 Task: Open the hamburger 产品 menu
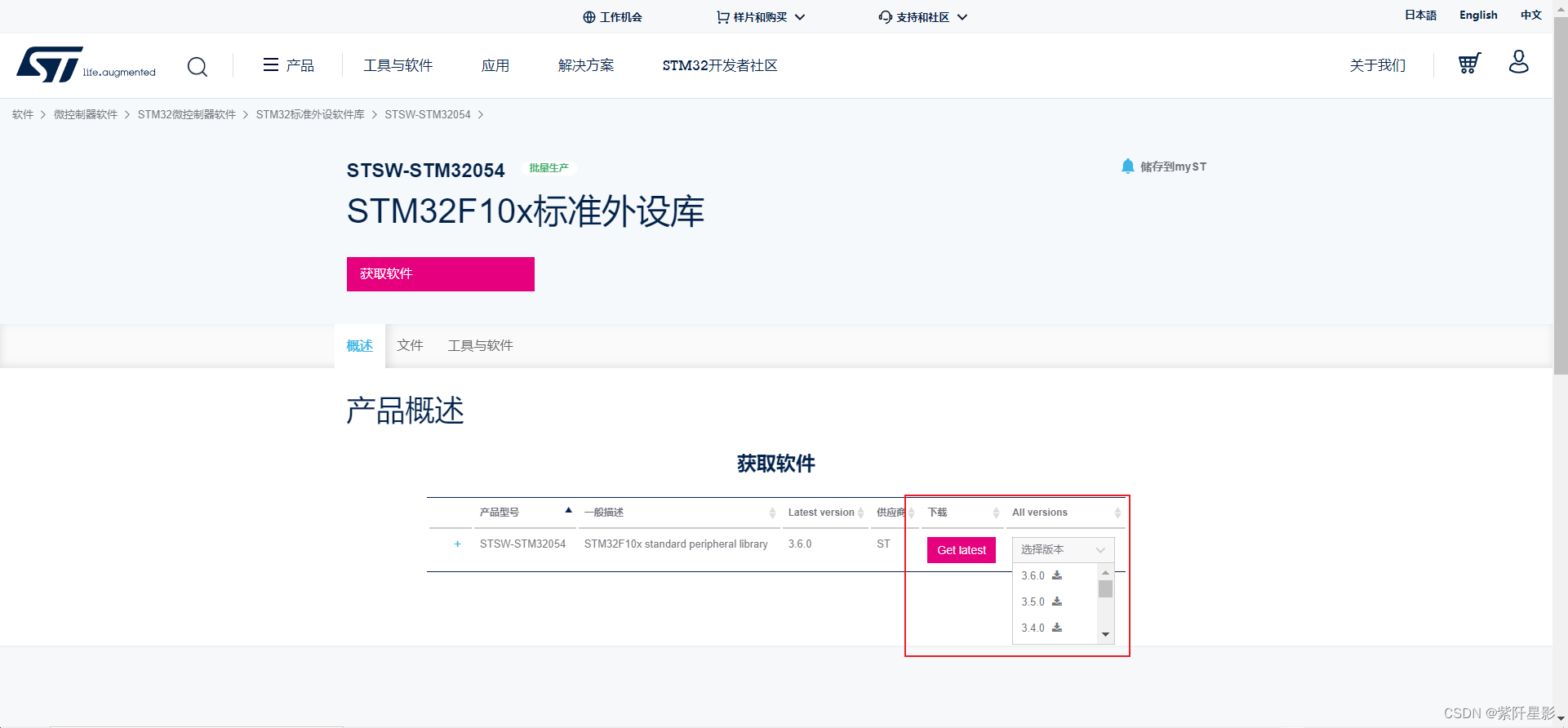pos(288,65)
